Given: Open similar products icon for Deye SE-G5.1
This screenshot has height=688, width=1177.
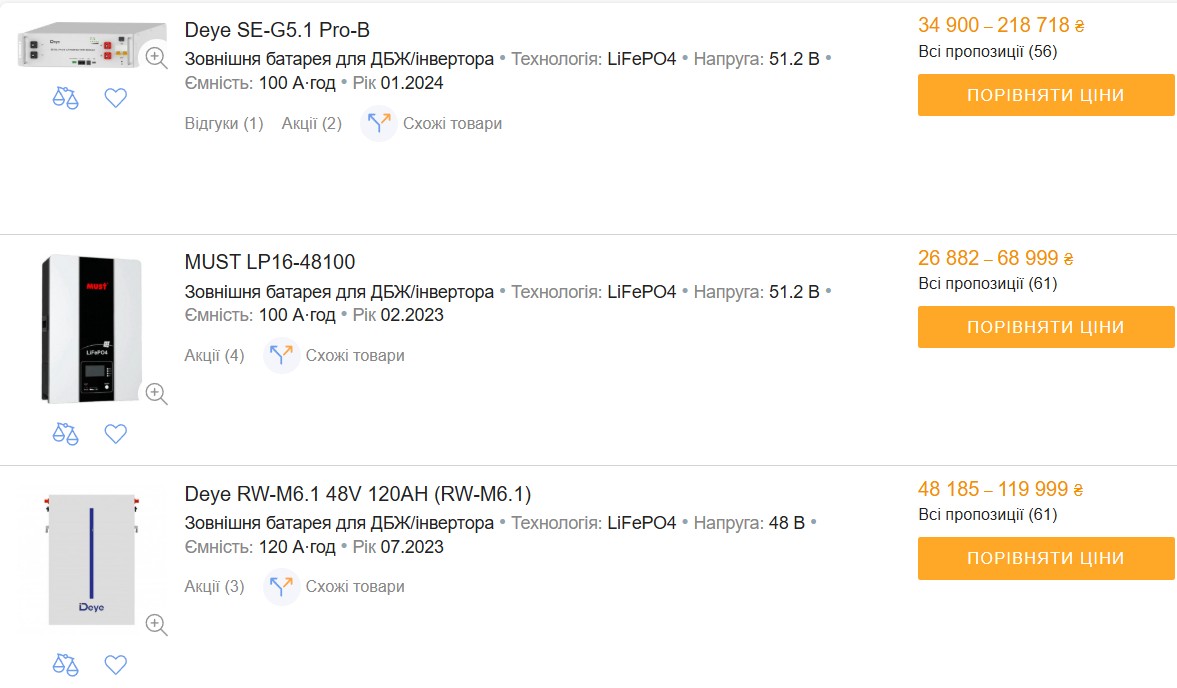Looking at the screenshot, I should coord(379,124).
